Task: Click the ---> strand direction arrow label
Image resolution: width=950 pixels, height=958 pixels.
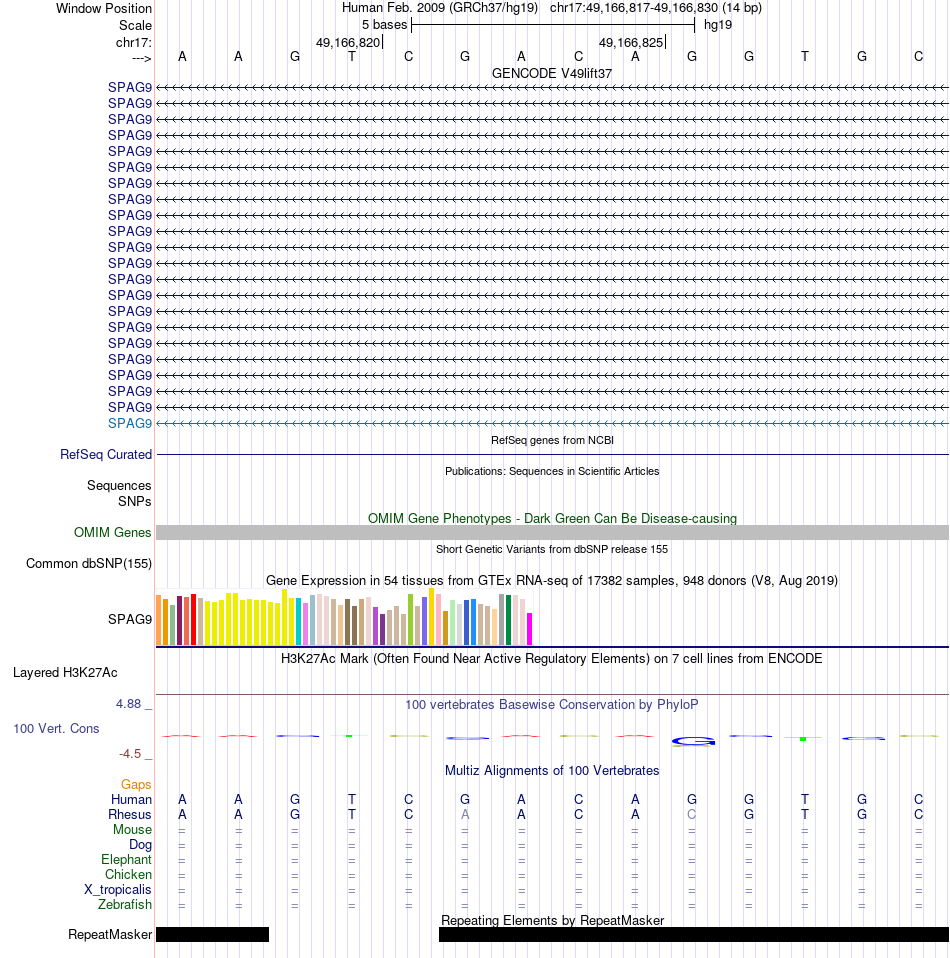Action: 141,59
